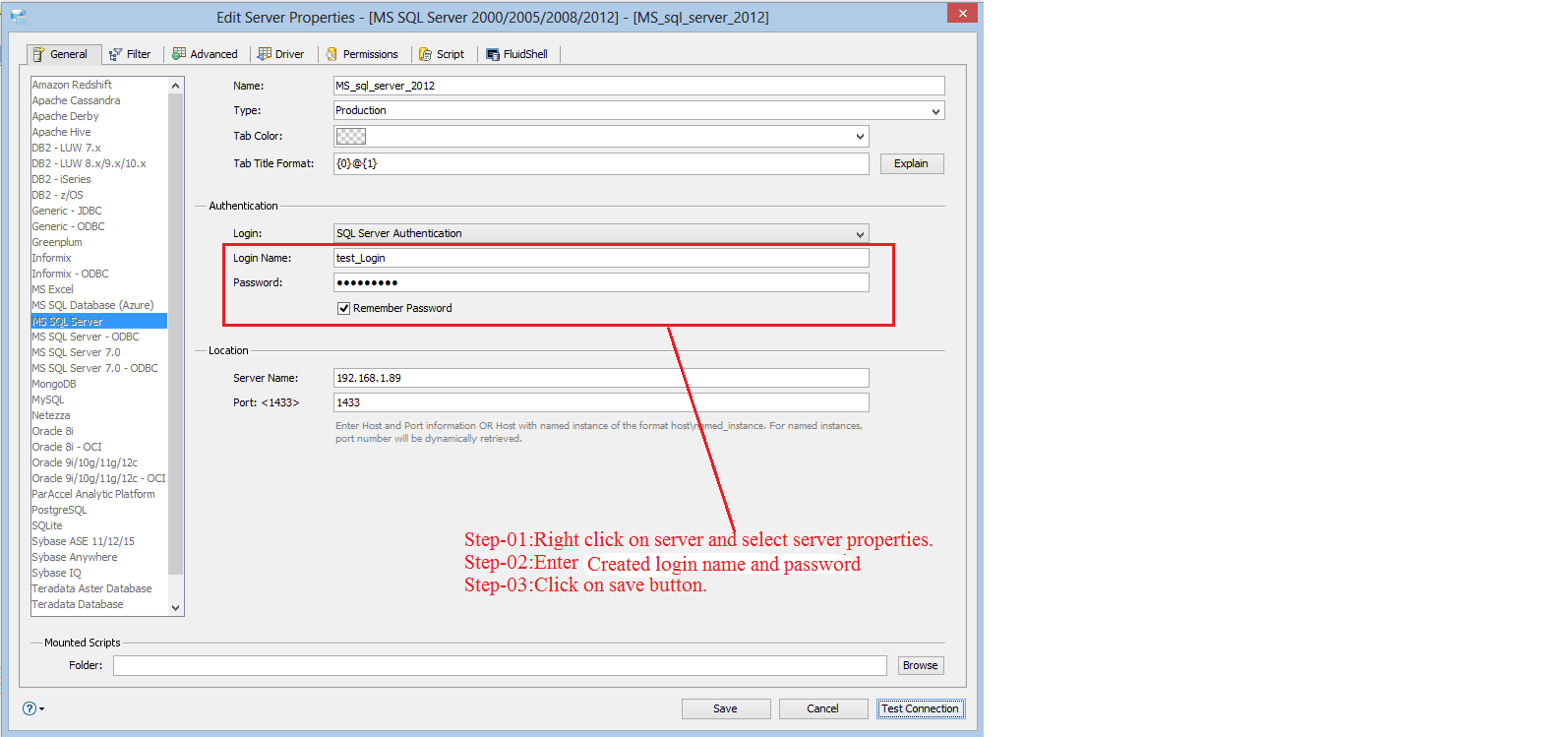The image size is (1568, 737).
Task: Select Generic - ODBC entry
Action: 68,226
